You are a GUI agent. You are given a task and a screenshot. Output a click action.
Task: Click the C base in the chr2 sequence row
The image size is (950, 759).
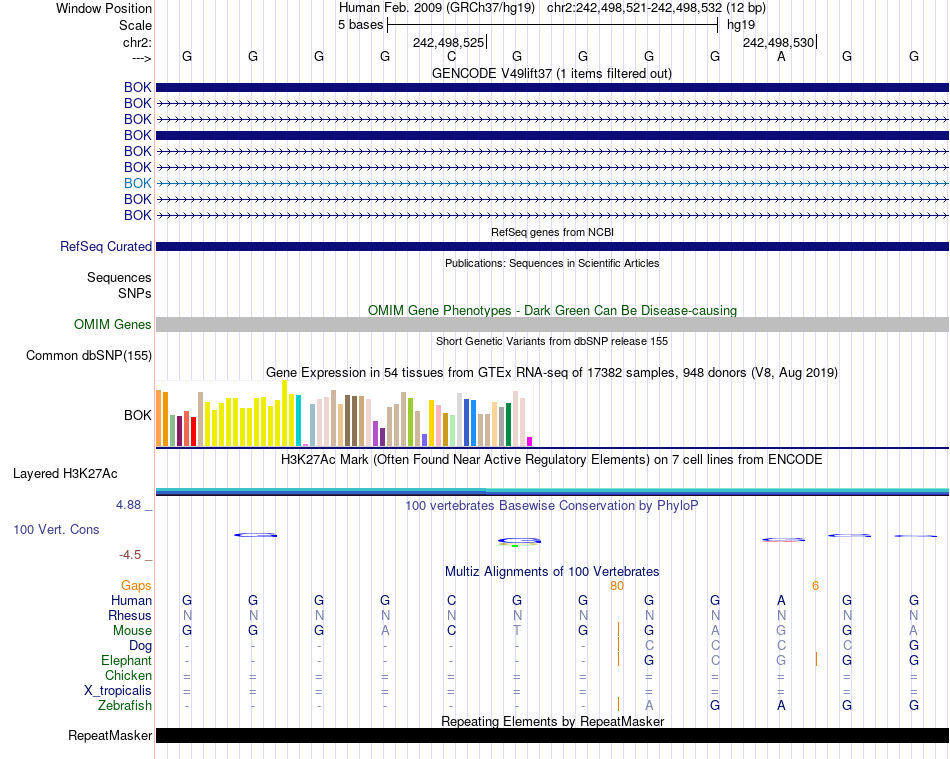[x=451, y=56]
